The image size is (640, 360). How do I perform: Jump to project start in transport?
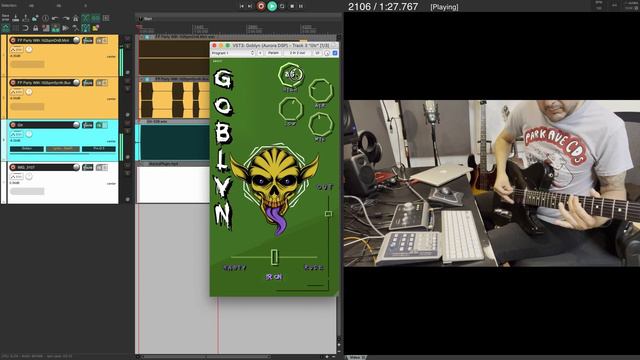pos(242,6)
